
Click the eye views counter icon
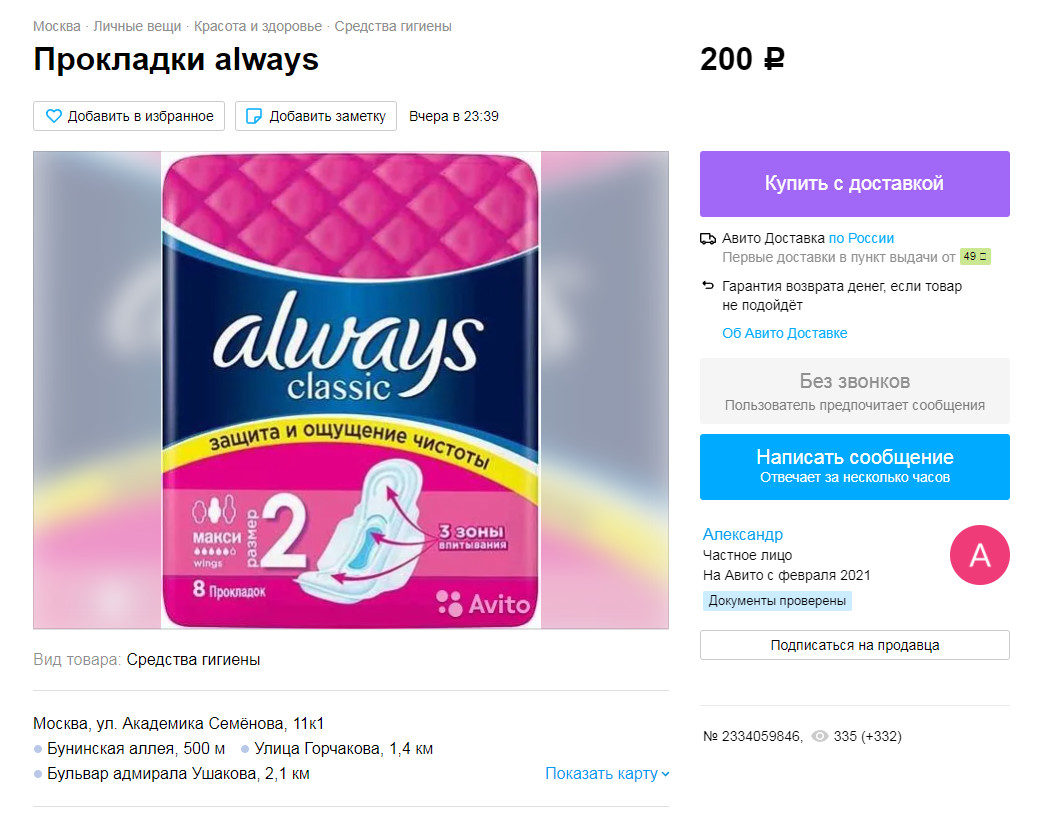coord(819,736)
